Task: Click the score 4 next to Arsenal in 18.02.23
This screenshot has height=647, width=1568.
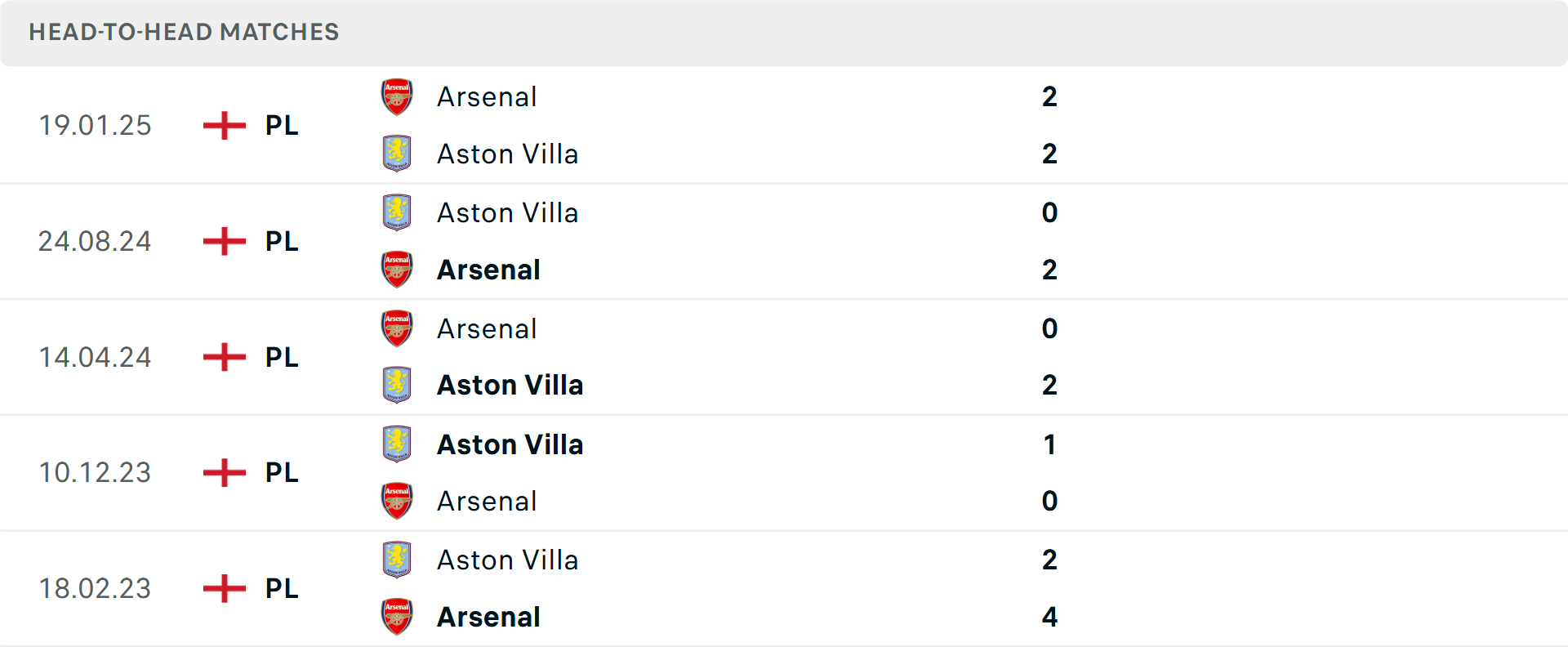Action: coord(1049,617)
